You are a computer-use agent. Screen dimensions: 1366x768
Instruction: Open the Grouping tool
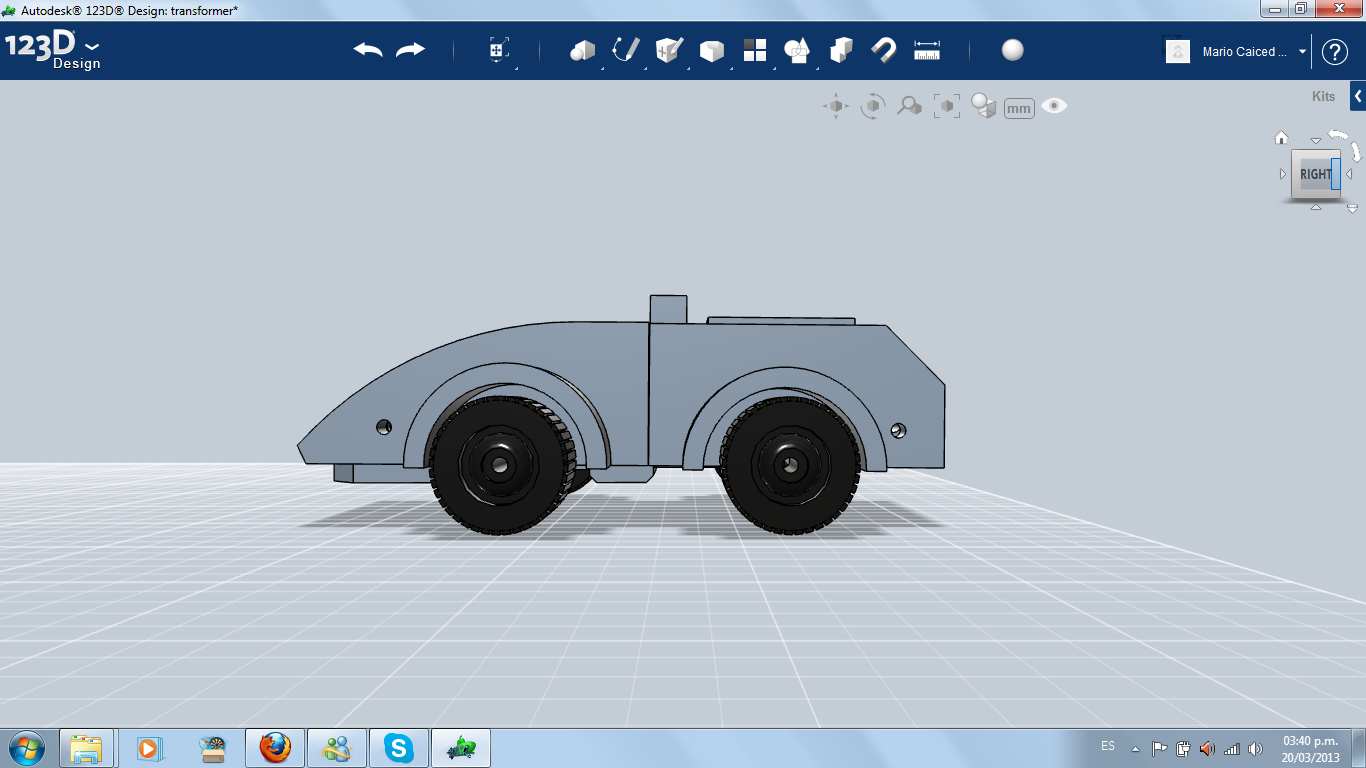(x=797, y=50)
